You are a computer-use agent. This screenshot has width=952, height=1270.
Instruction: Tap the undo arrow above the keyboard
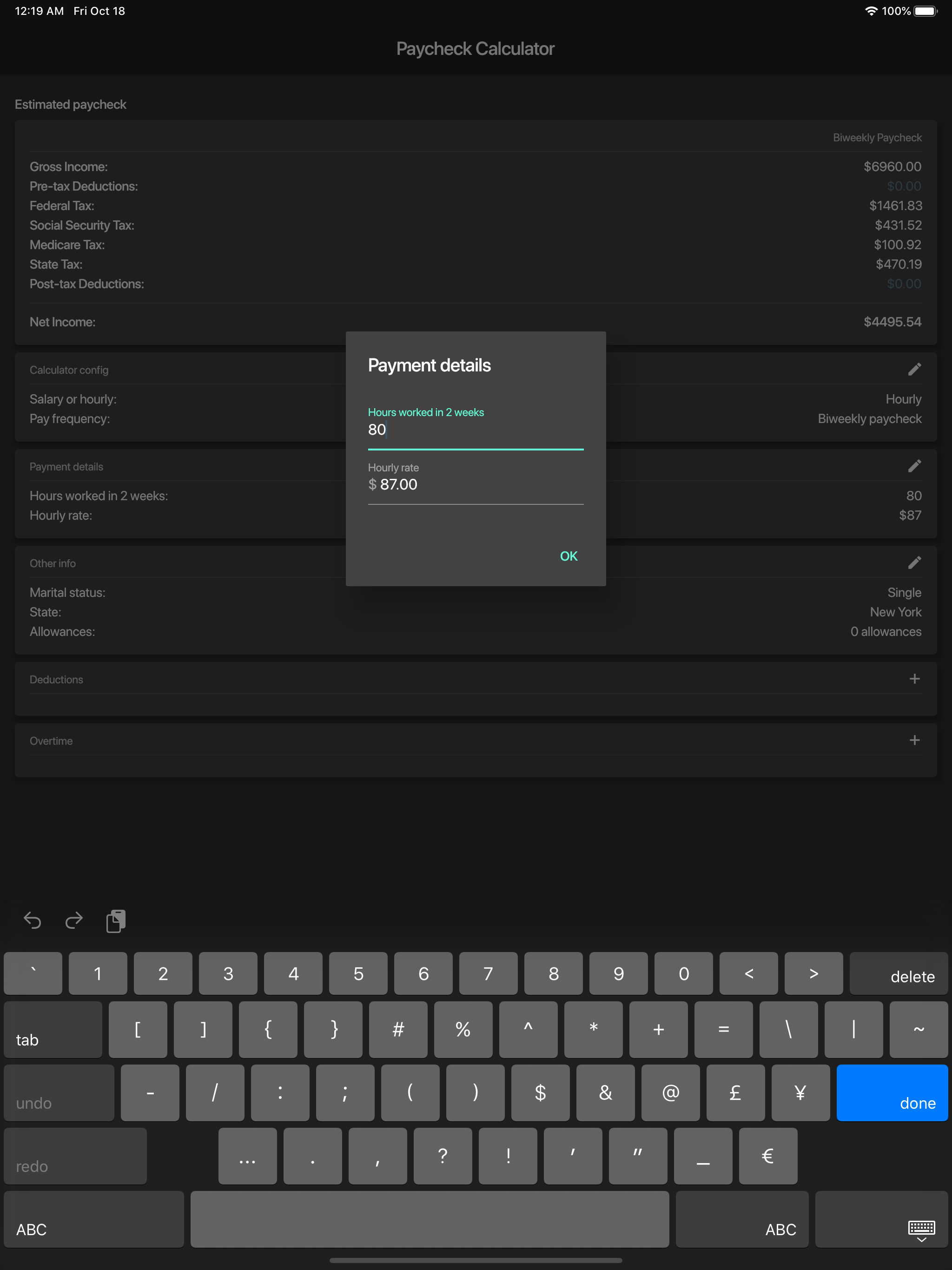[x=32, y=920]
